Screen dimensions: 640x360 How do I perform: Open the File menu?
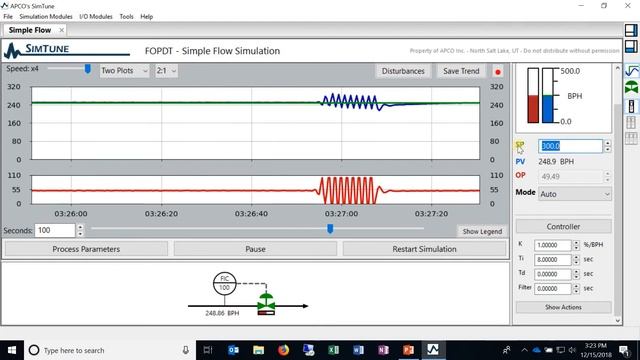(x=8, y=17)
